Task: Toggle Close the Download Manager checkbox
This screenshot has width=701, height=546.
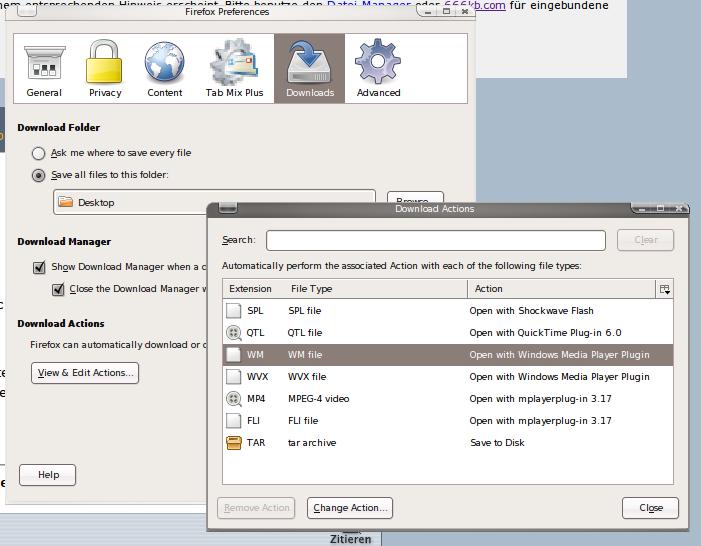Action: [58, 289]
